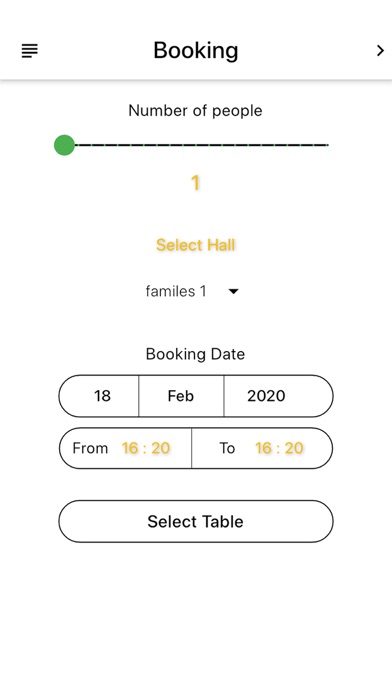
Task: Click the far end of the people slider track
Action: click(x=326, y=145)
